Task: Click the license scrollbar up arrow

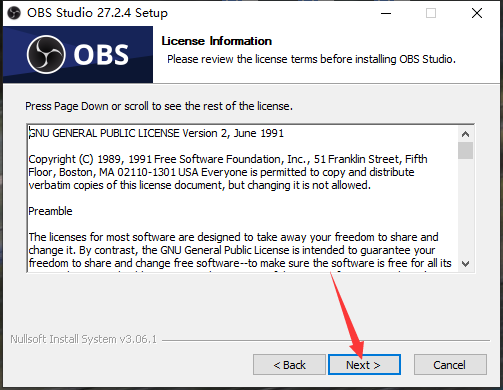Action: tap(466, 134)
